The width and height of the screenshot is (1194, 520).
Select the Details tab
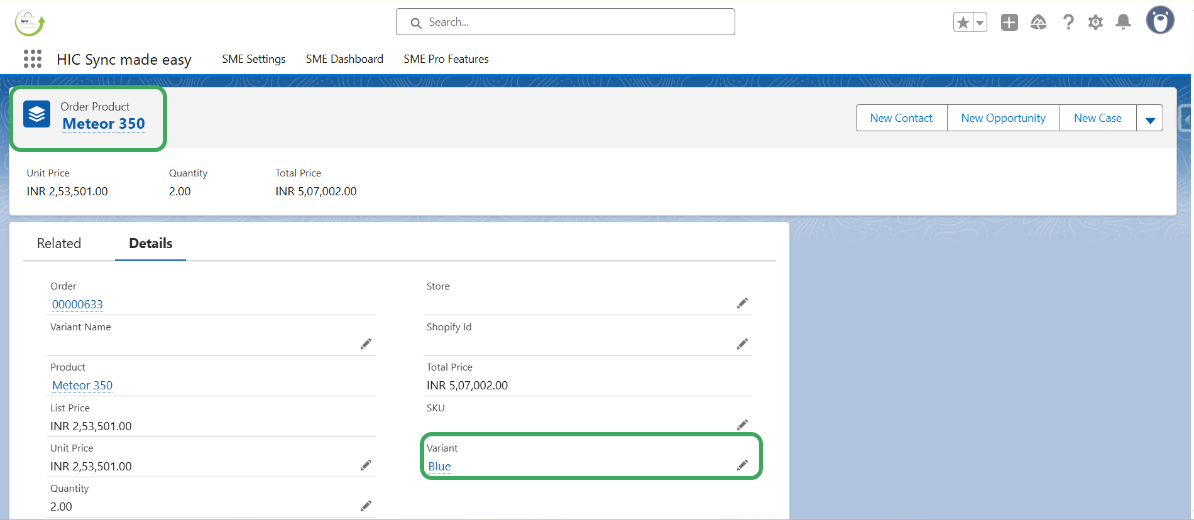(151, 244)
